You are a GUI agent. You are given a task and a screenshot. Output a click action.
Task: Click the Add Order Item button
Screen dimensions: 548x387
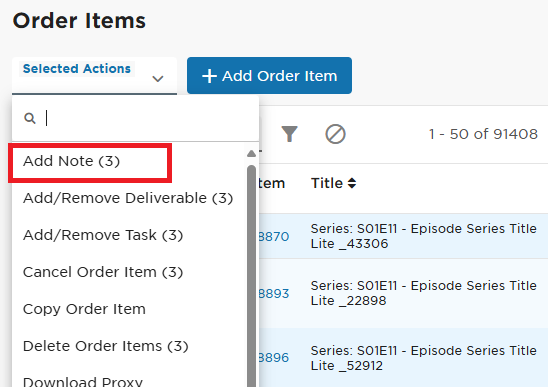(269, 76)
